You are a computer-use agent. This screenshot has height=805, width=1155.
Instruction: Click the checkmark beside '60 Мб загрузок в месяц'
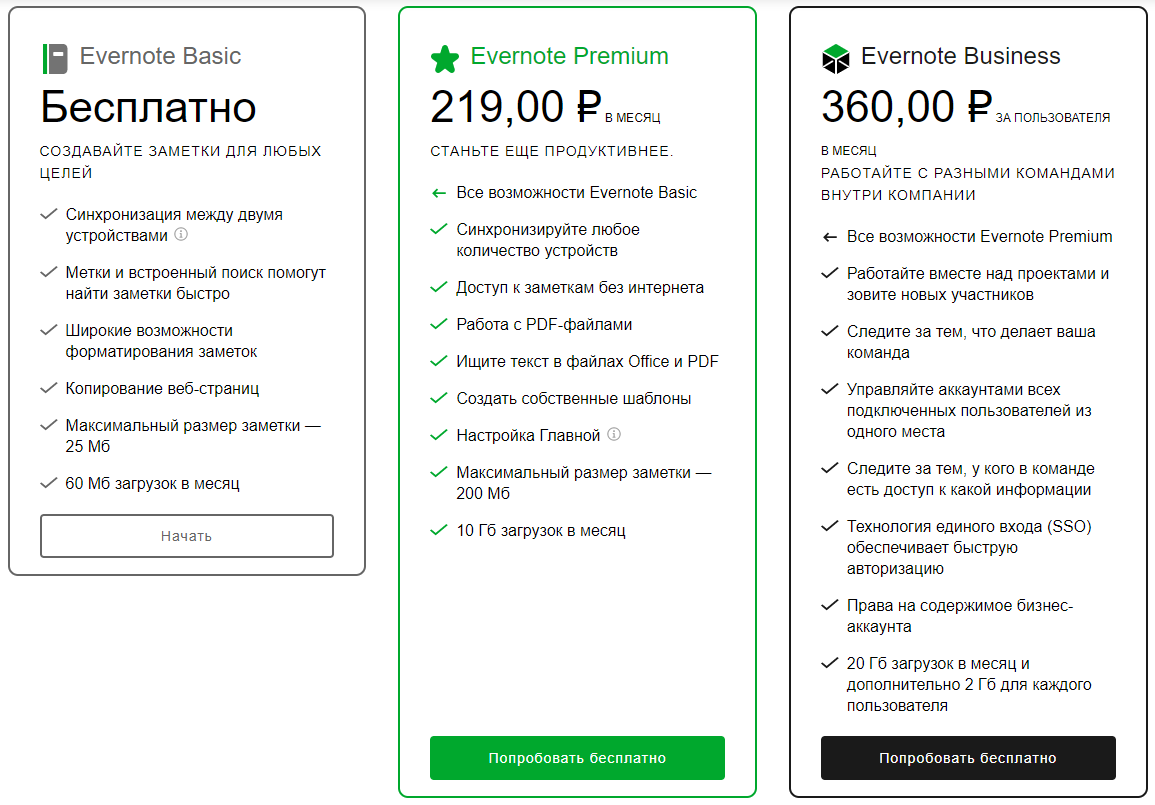[48, 483]
